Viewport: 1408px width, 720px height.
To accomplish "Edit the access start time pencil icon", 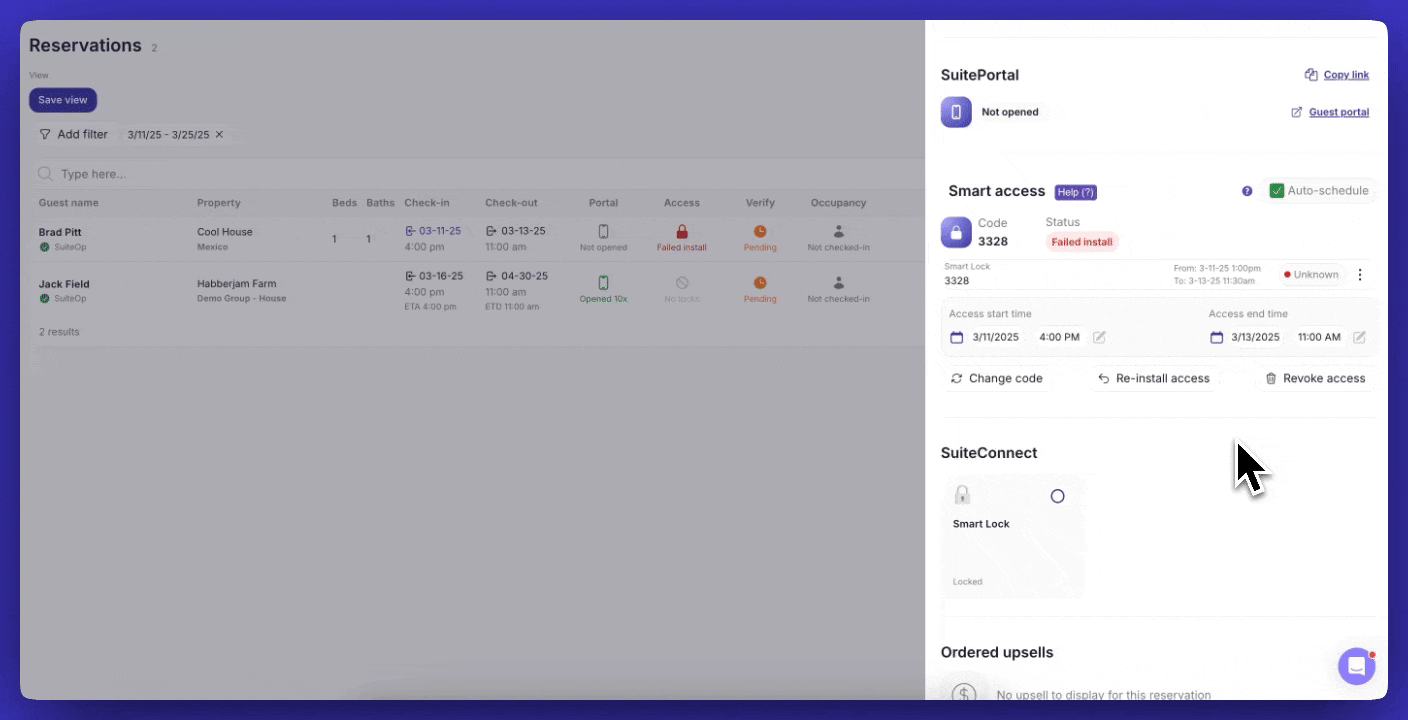I will (1099, 338).
